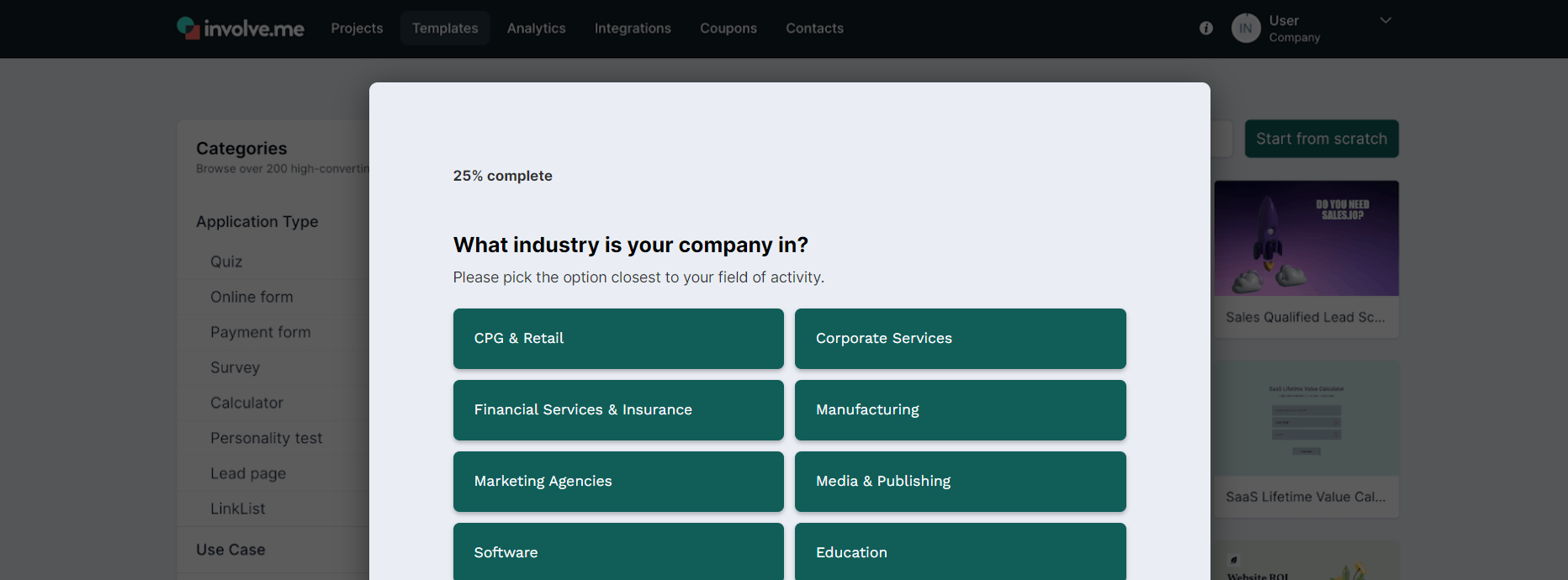
Task: Select the Calculator category
Action: (246, 403)
